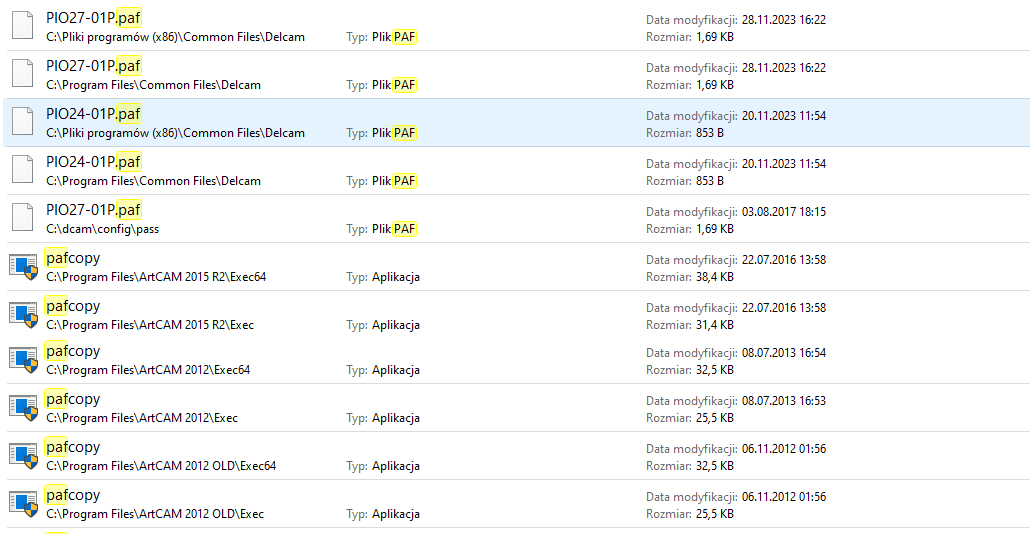The width and height of the screenshot is (1030, 534).
Task: Click pafcopy application icon in ArtCAM 2012 OLD\Exec
Action: click(x=23, y=504)
